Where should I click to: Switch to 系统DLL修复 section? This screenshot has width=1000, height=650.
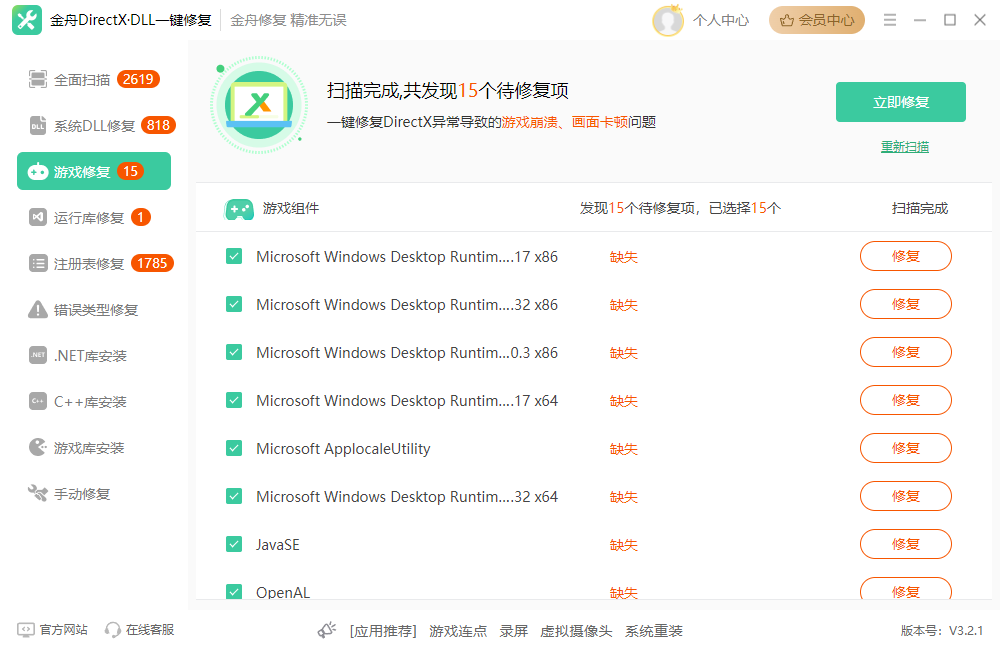[x=94, y=126]
